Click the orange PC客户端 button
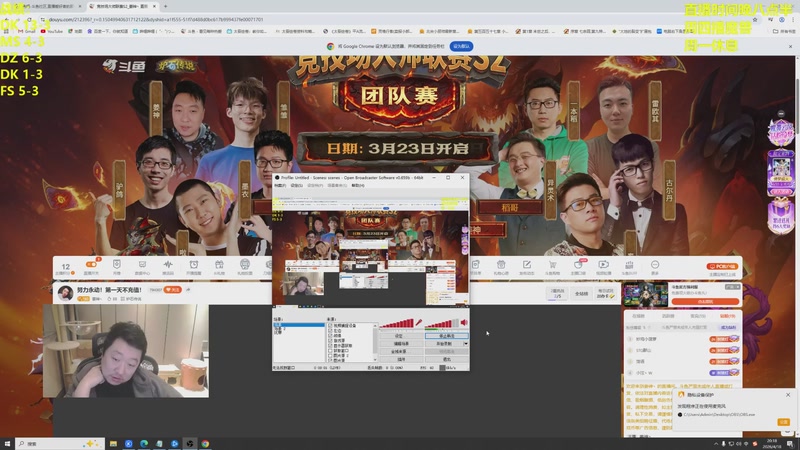The width and height of the screenshot is (800, 450). [722, 266]
